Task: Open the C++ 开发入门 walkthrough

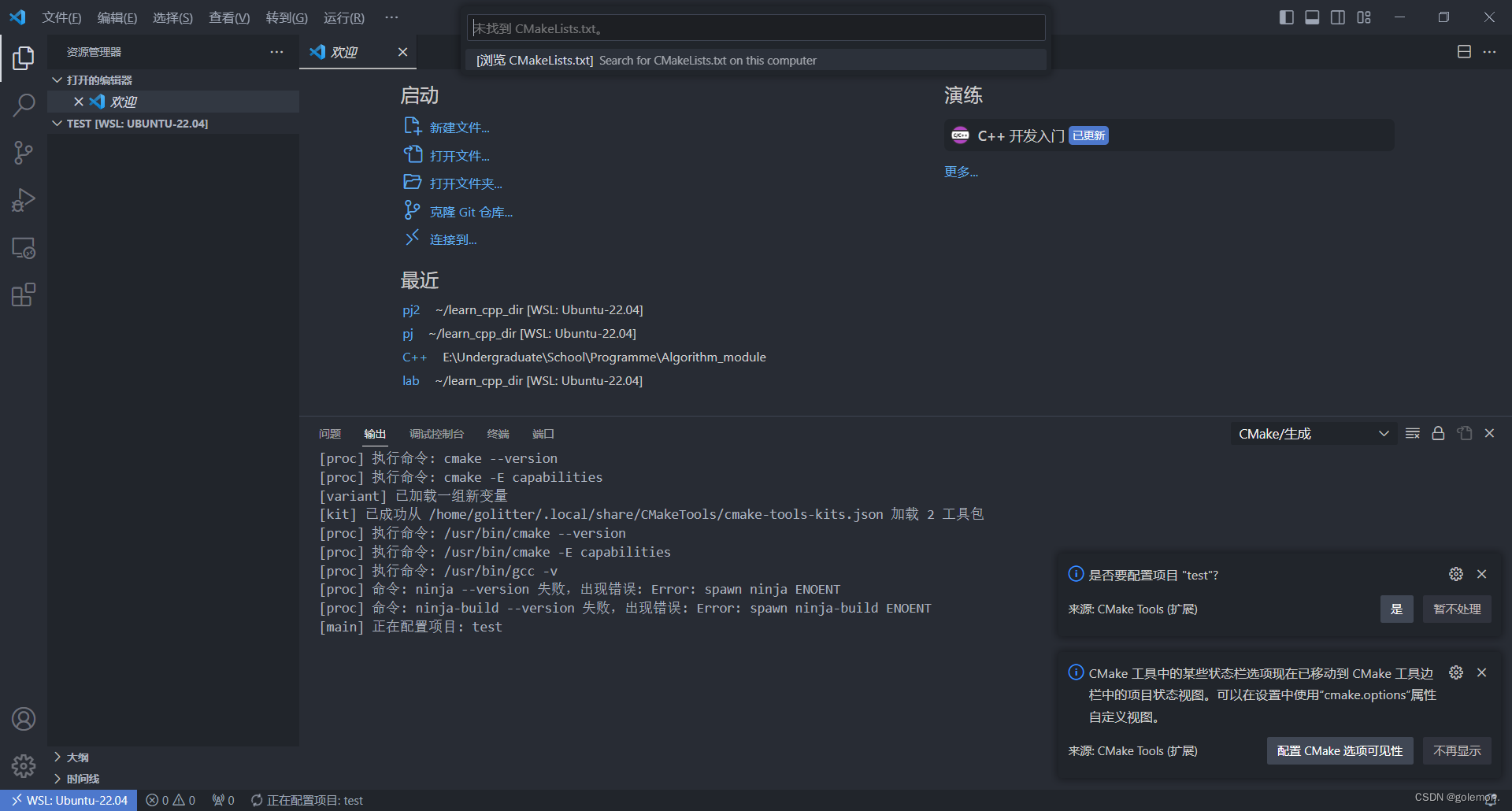Action: (x=1169, y=135)
